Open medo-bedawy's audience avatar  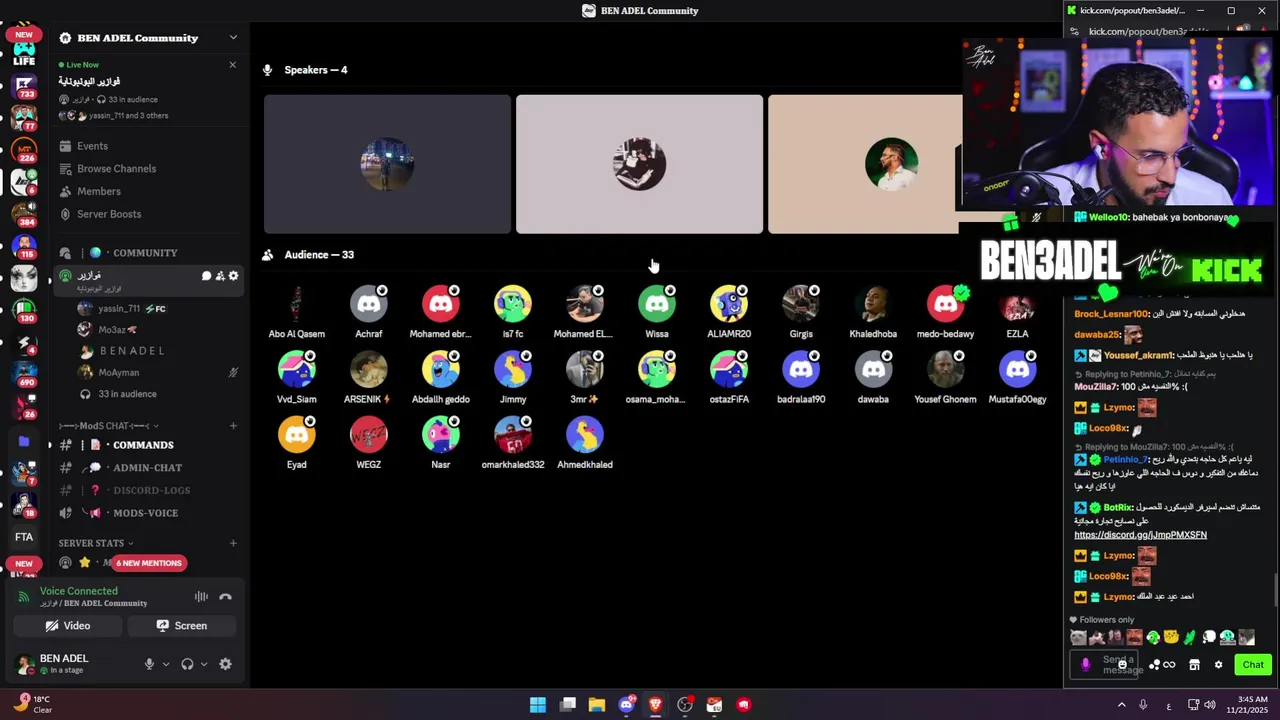point(945,304)
